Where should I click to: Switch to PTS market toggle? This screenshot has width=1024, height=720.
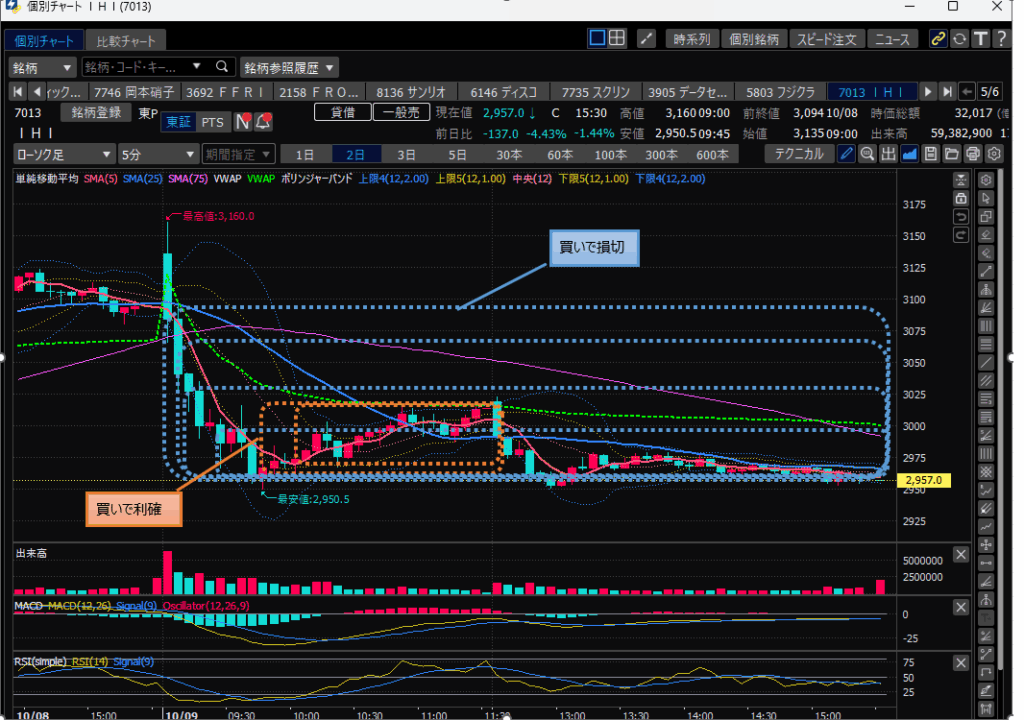[211, 122]
